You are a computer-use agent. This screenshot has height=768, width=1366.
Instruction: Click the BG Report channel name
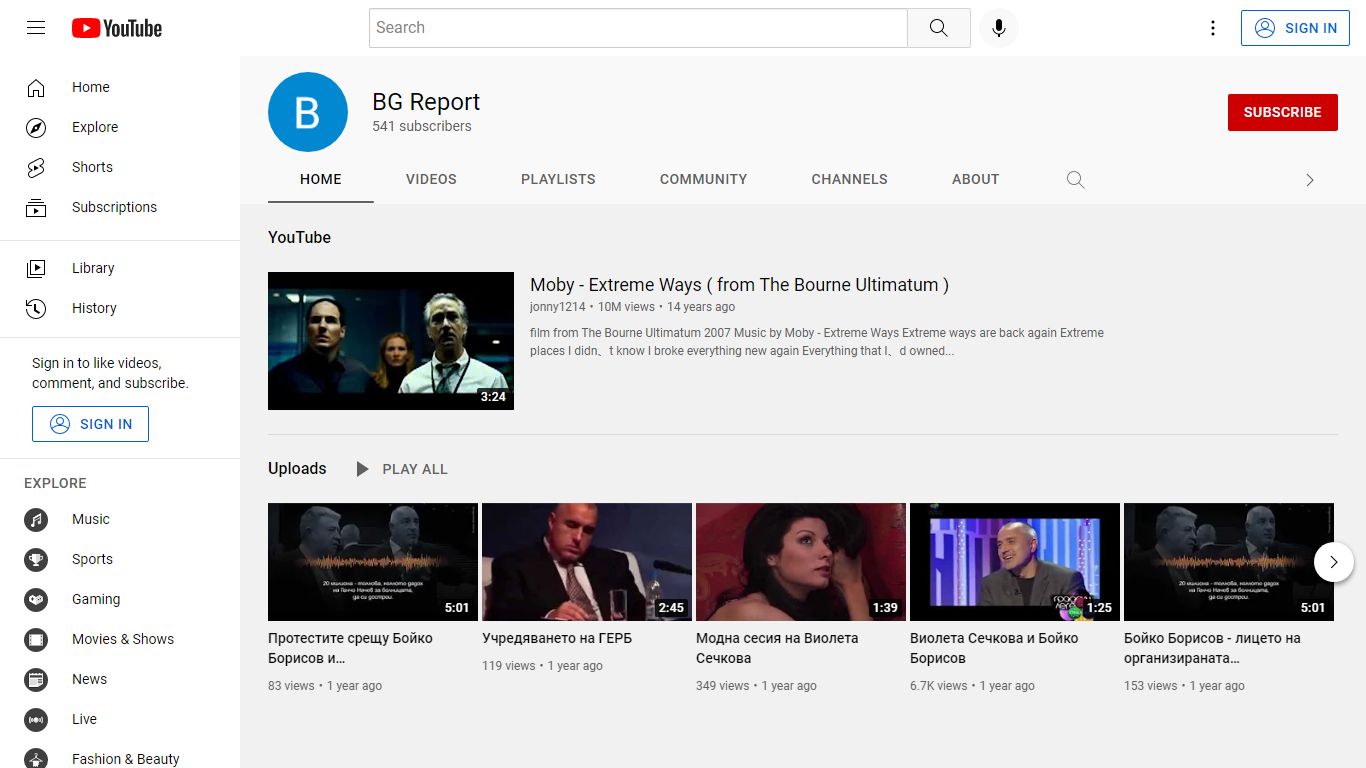(x=426, y=102)
